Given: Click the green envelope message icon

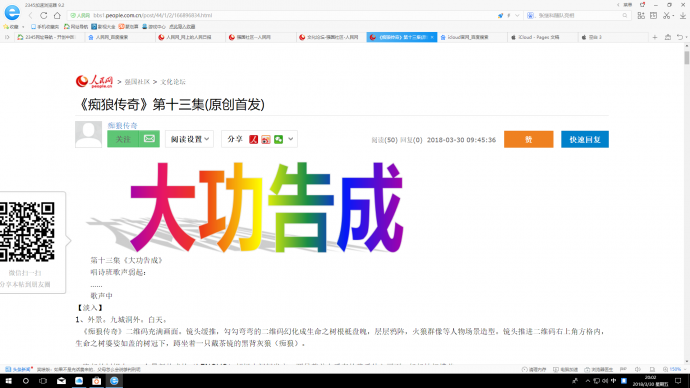Looking at the screenshot, I should pyautogui.click(x=149, y=139).
